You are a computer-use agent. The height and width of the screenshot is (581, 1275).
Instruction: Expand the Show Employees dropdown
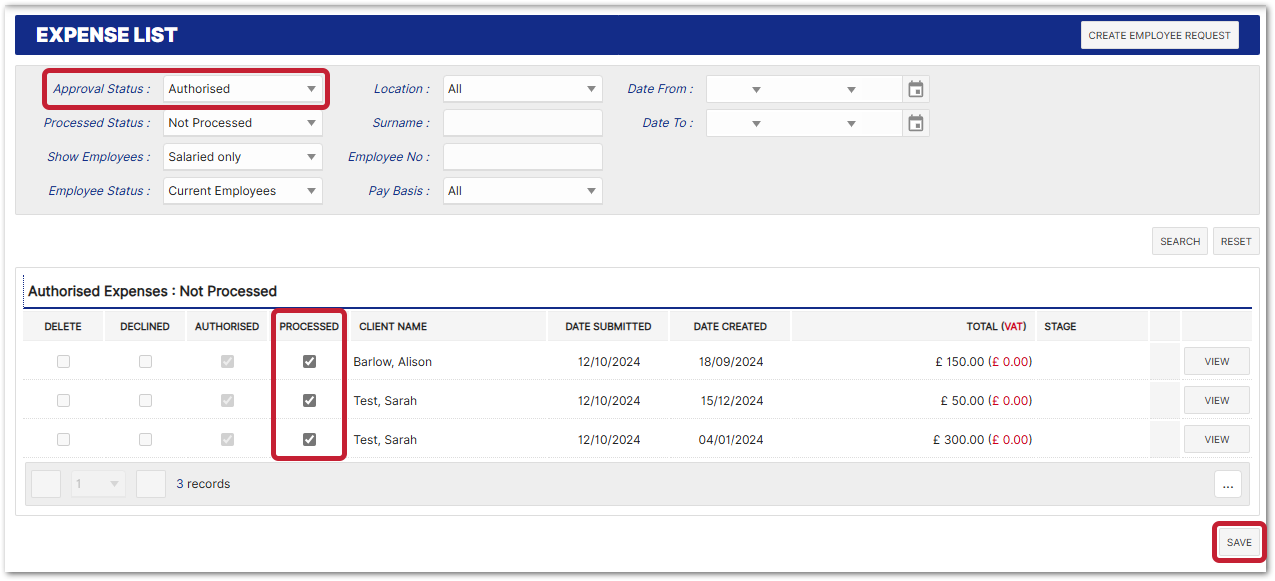click(242, 157)
